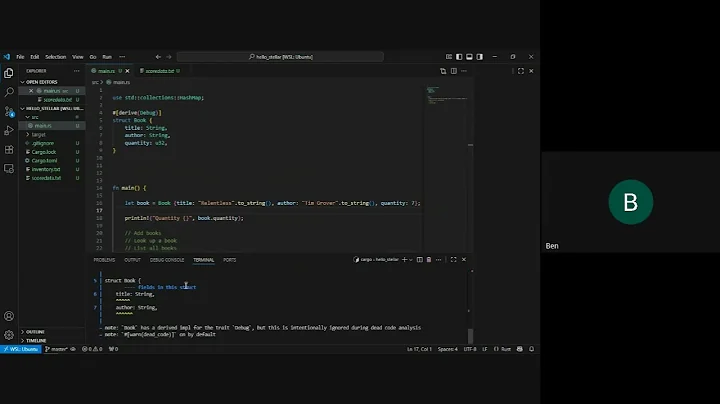The height and width of the screenshot is (404, 720).
Task: Add a new terminal with plus icon
Action: click(405, 259)
